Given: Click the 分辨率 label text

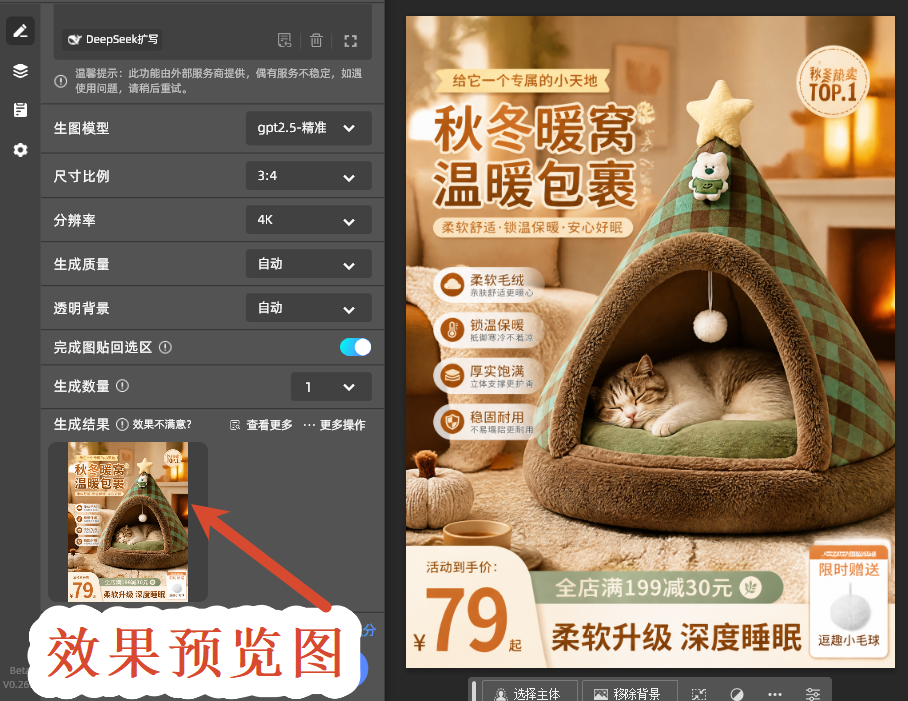Looking at the screenshot, I should pos(75,220).
